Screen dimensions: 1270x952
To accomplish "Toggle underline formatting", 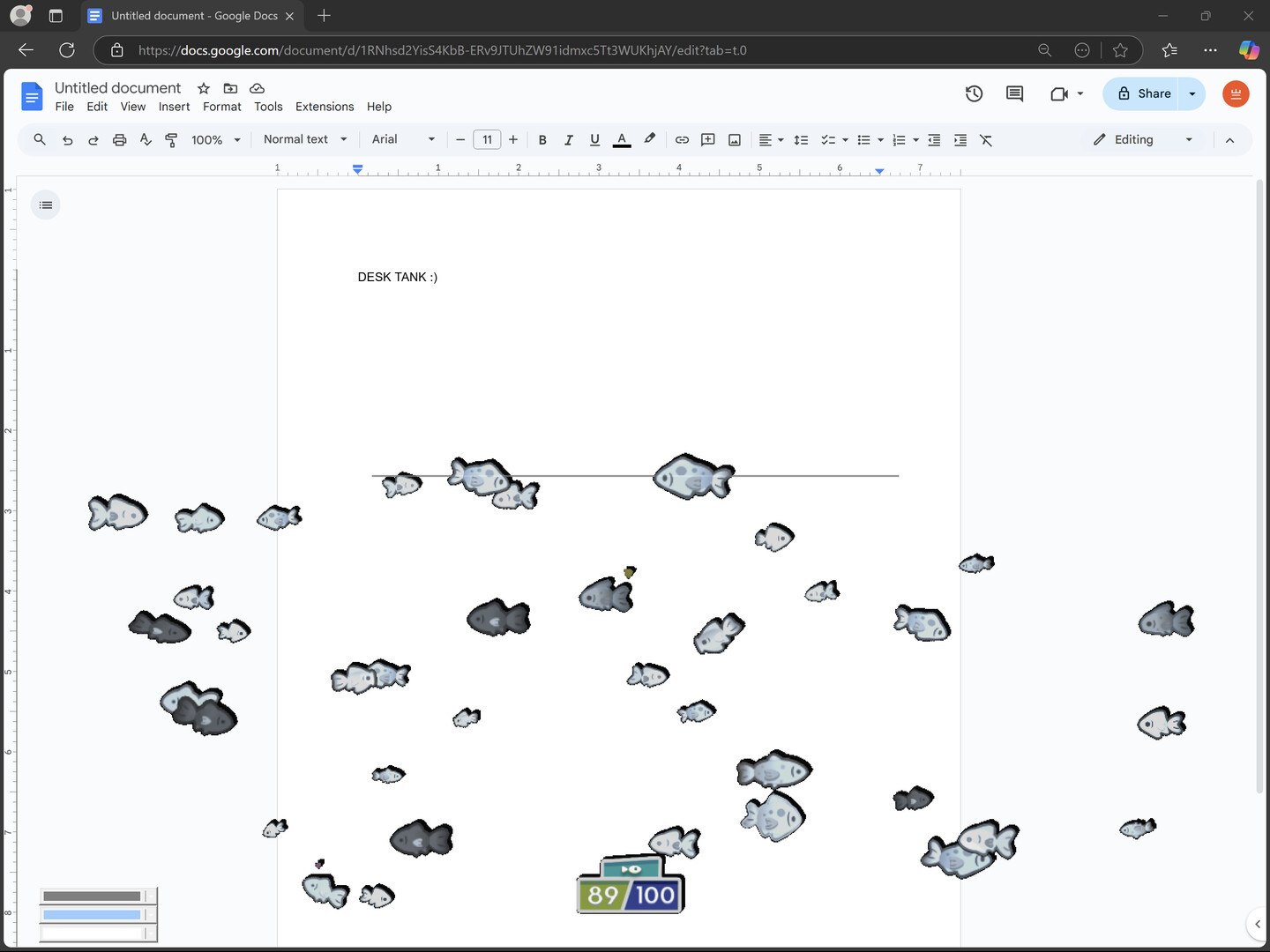I will pos(594,140).
